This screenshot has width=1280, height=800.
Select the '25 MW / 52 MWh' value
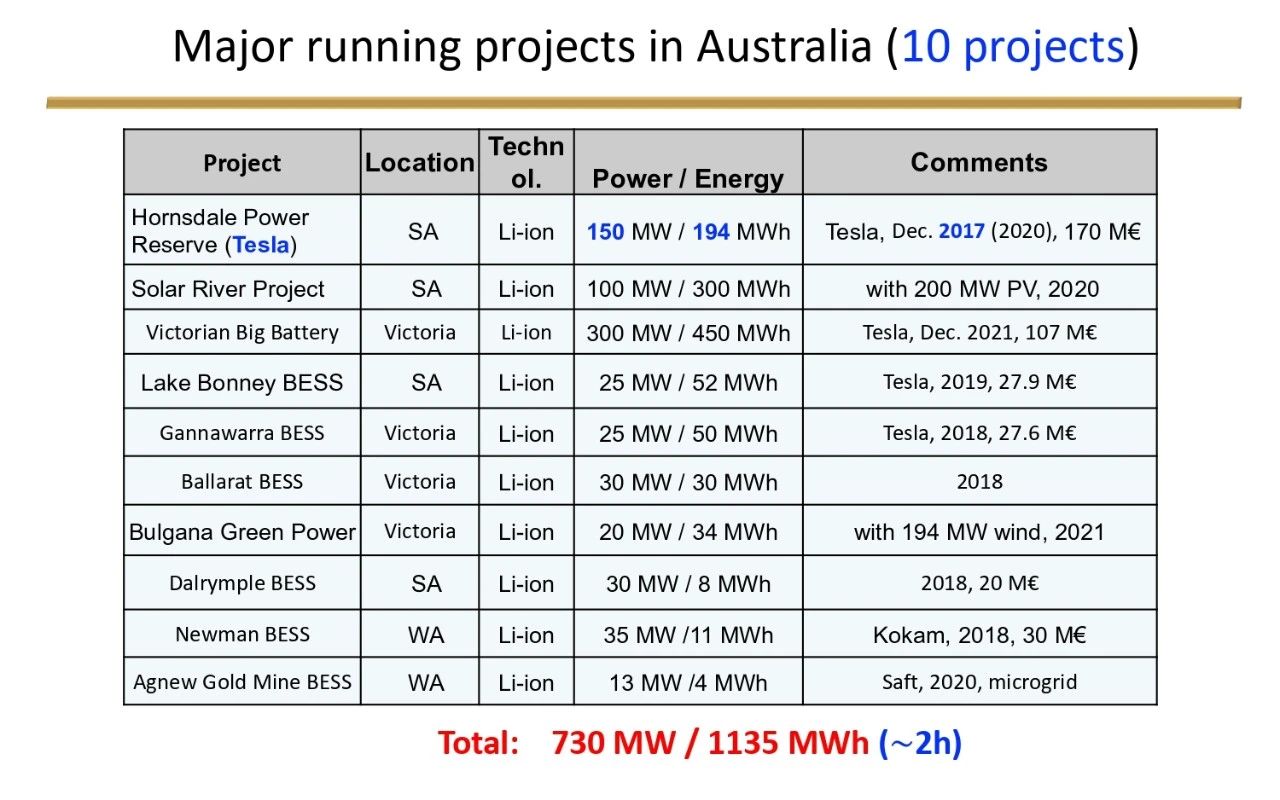tap(688, 382)
